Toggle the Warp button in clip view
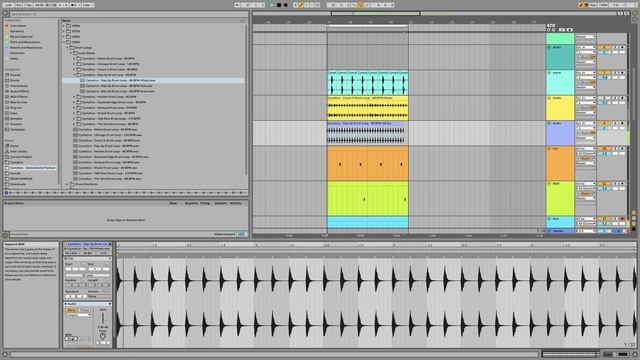Image resolution: width=640 pixels, height=360 pixels. tap(71, 310)
